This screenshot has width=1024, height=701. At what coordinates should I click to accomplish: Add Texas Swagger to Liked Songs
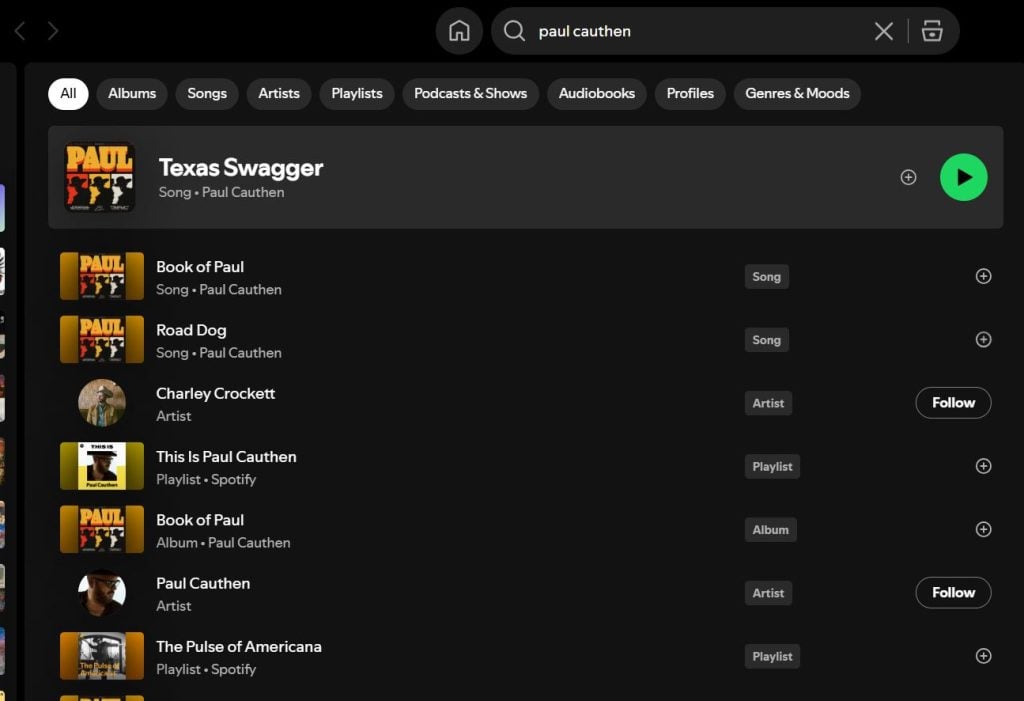pos(908,177)
